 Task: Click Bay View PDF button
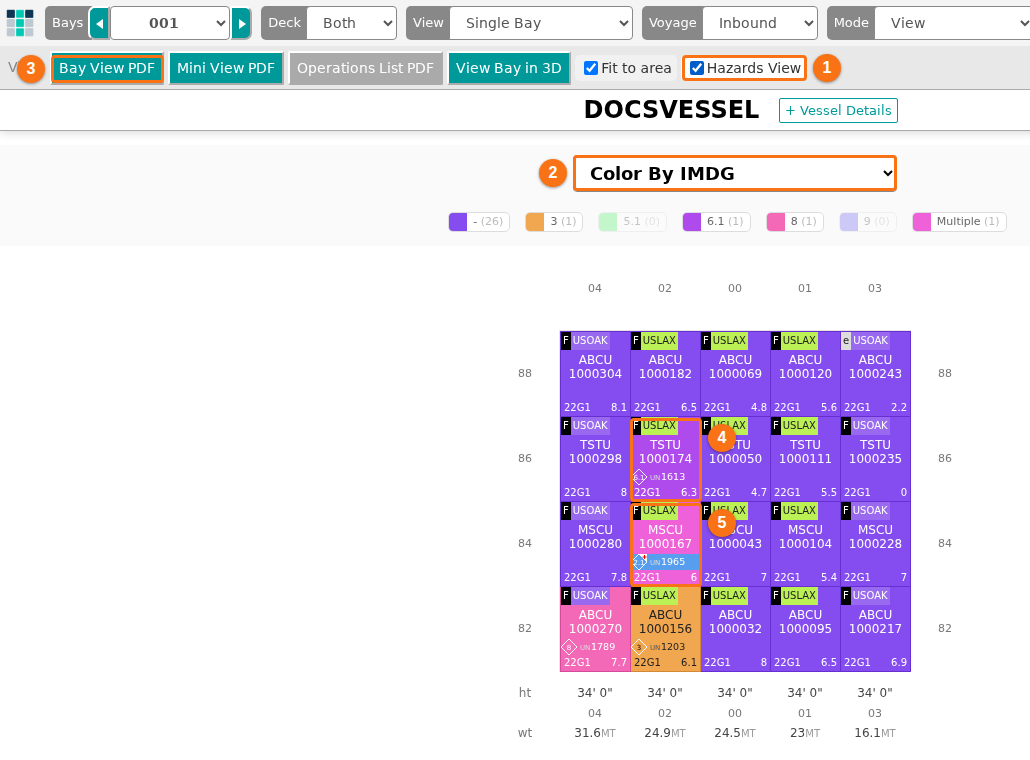click(107, 68)
